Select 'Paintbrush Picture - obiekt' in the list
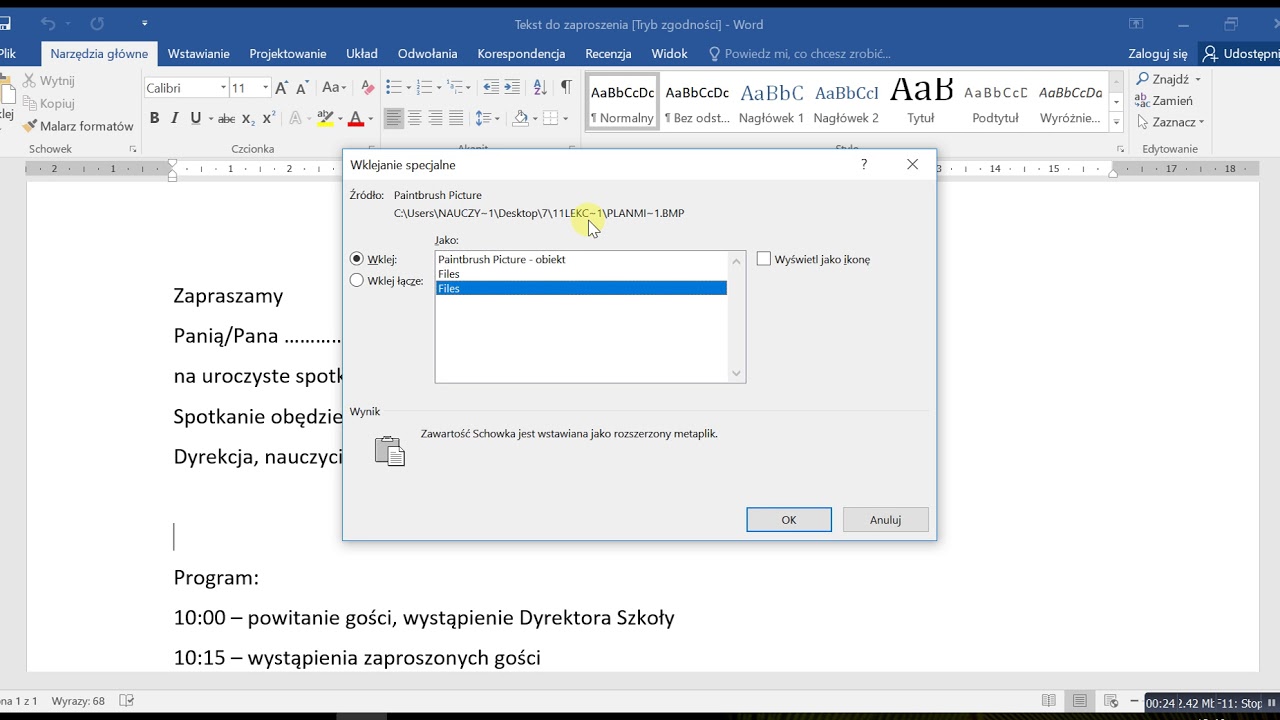 [581, 259]
